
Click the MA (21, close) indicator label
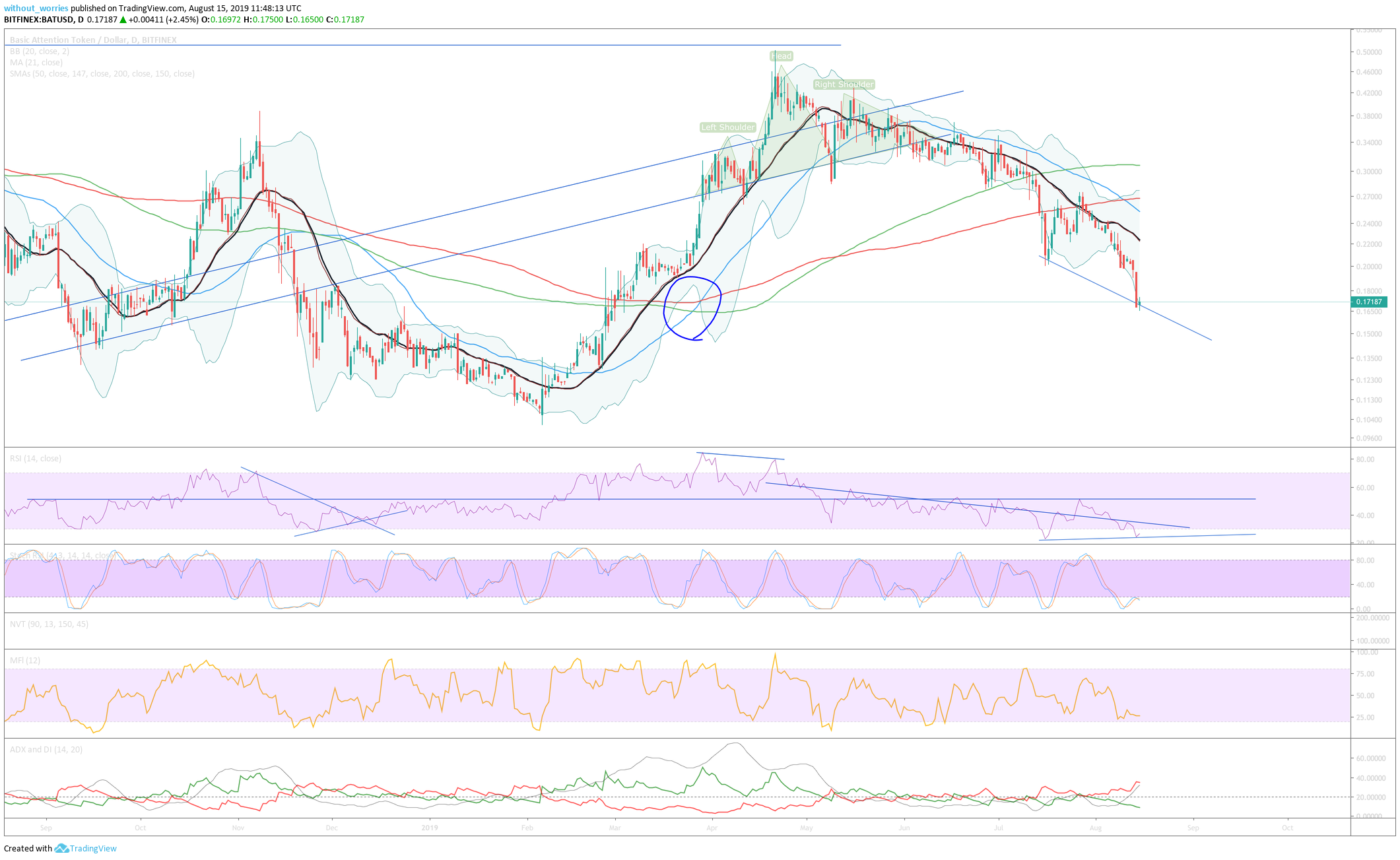tap(36, 63)
